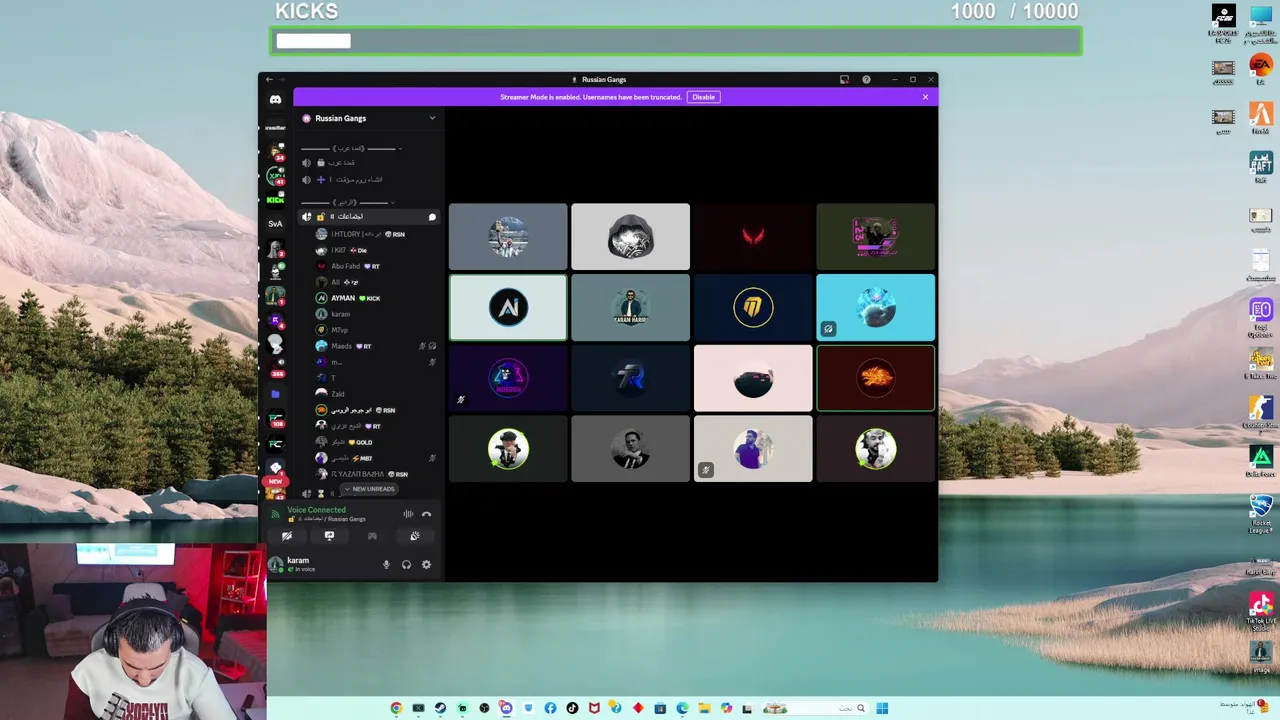Click the KICKS progress bar
Viewport: 1280px width, 720px height.
(676, 41)
